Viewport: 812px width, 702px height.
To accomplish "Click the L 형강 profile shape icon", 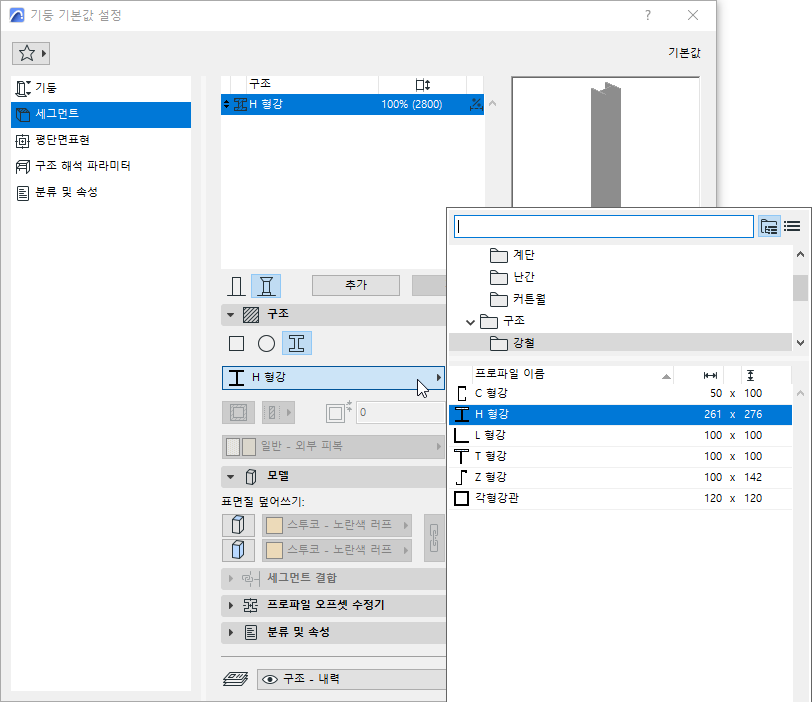I will point(461,435).
